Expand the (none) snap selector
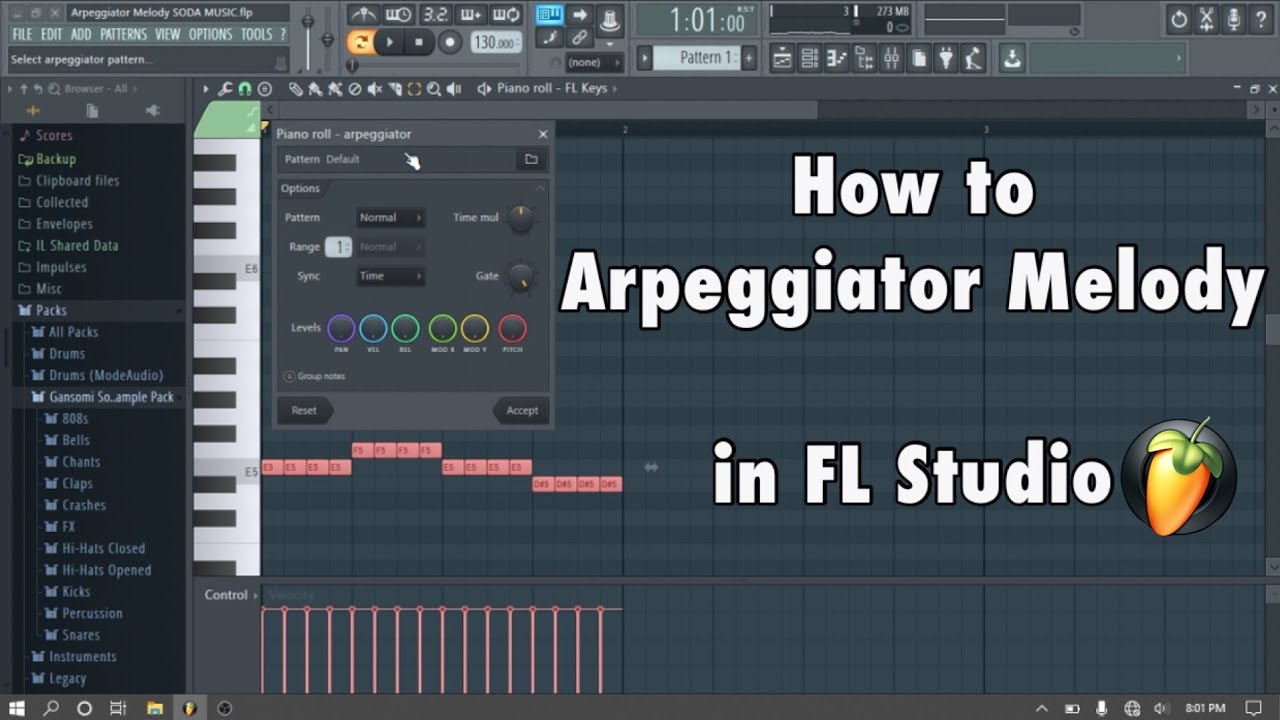Screen dimensions: 1280x720 click(x=595, y=62)
